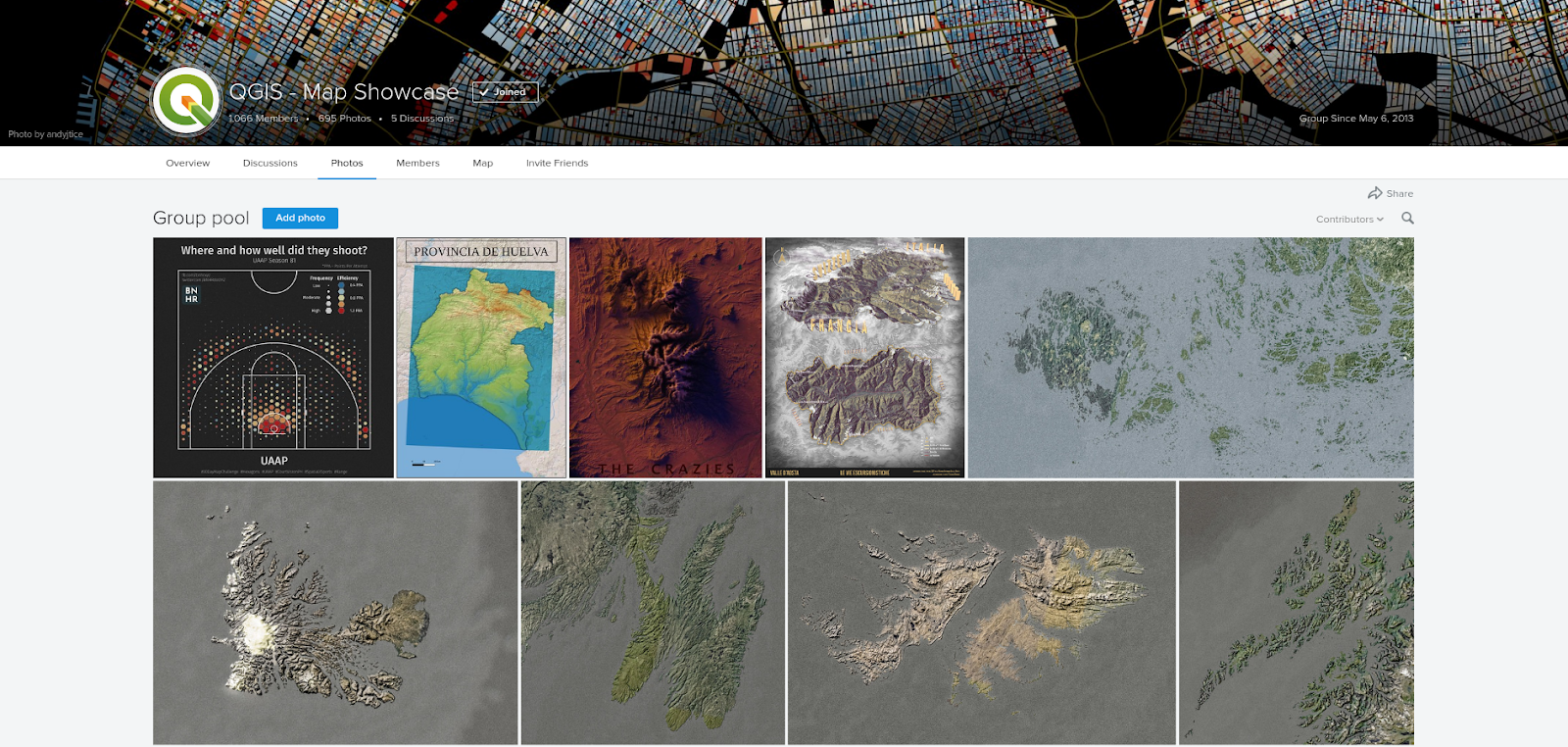Switch to the Discussions tab
1568x747 pixels.
269,163
